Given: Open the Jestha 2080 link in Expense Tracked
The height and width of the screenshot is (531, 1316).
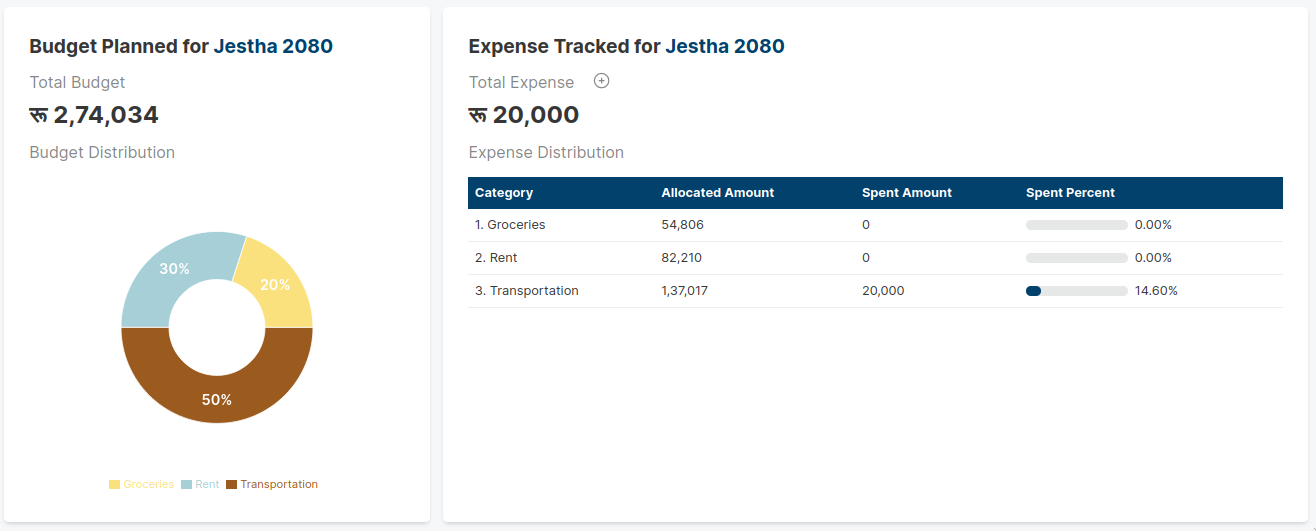Looking at the screenshot, I should coord(724,46).
